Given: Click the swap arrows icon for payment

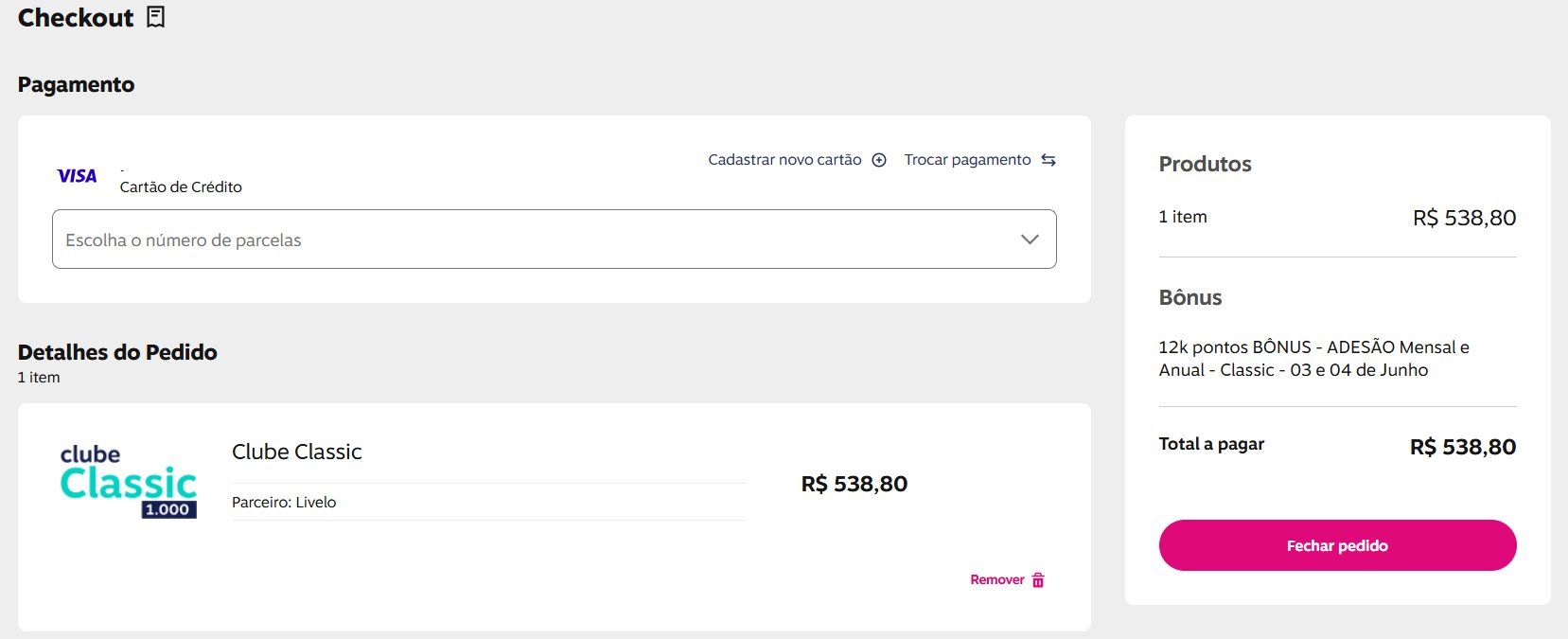Looking at the screenshot, I should pos(1048,160).
